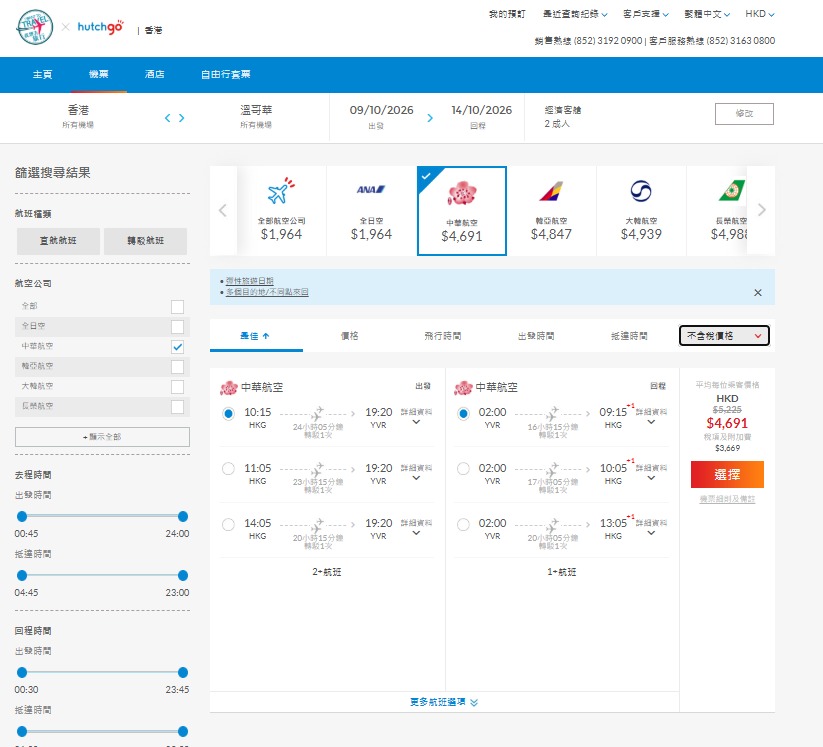Viewport: 823px width, 747px height.
Task: Select the Korean Air card $4,939
Action: coord(641,211)
